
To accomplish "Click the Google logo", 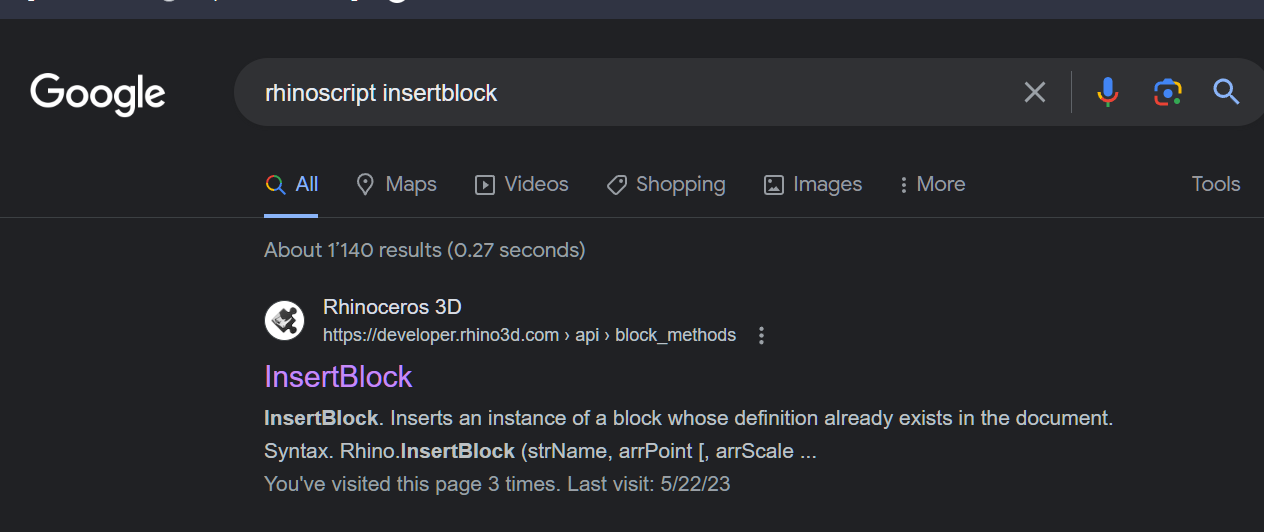I will (98, 94).
